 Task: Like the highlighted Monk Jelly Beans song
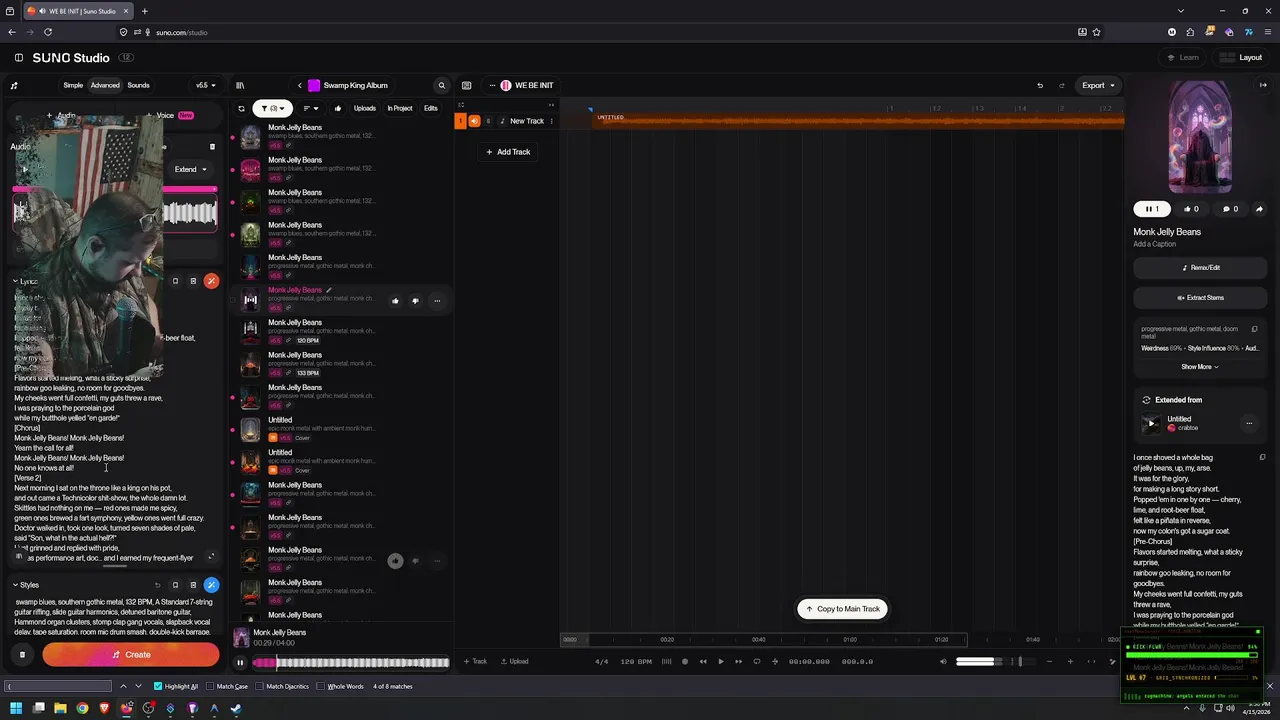(395, 300)
